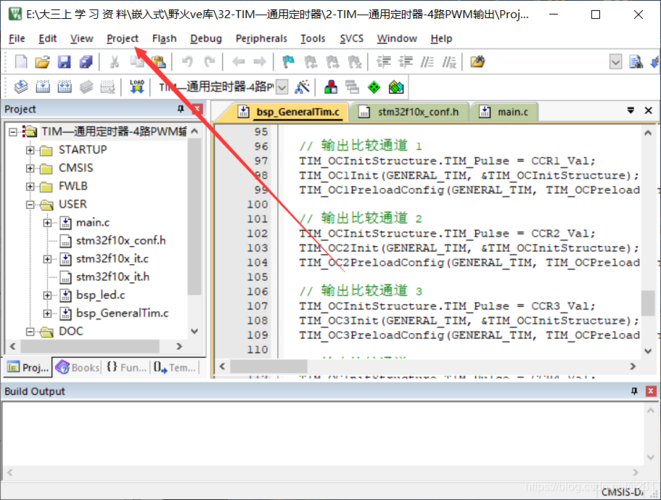Viewport: 661px width, 500px height.
Task: Pin the Build Output panel
Action: click(x=634, y=391)
